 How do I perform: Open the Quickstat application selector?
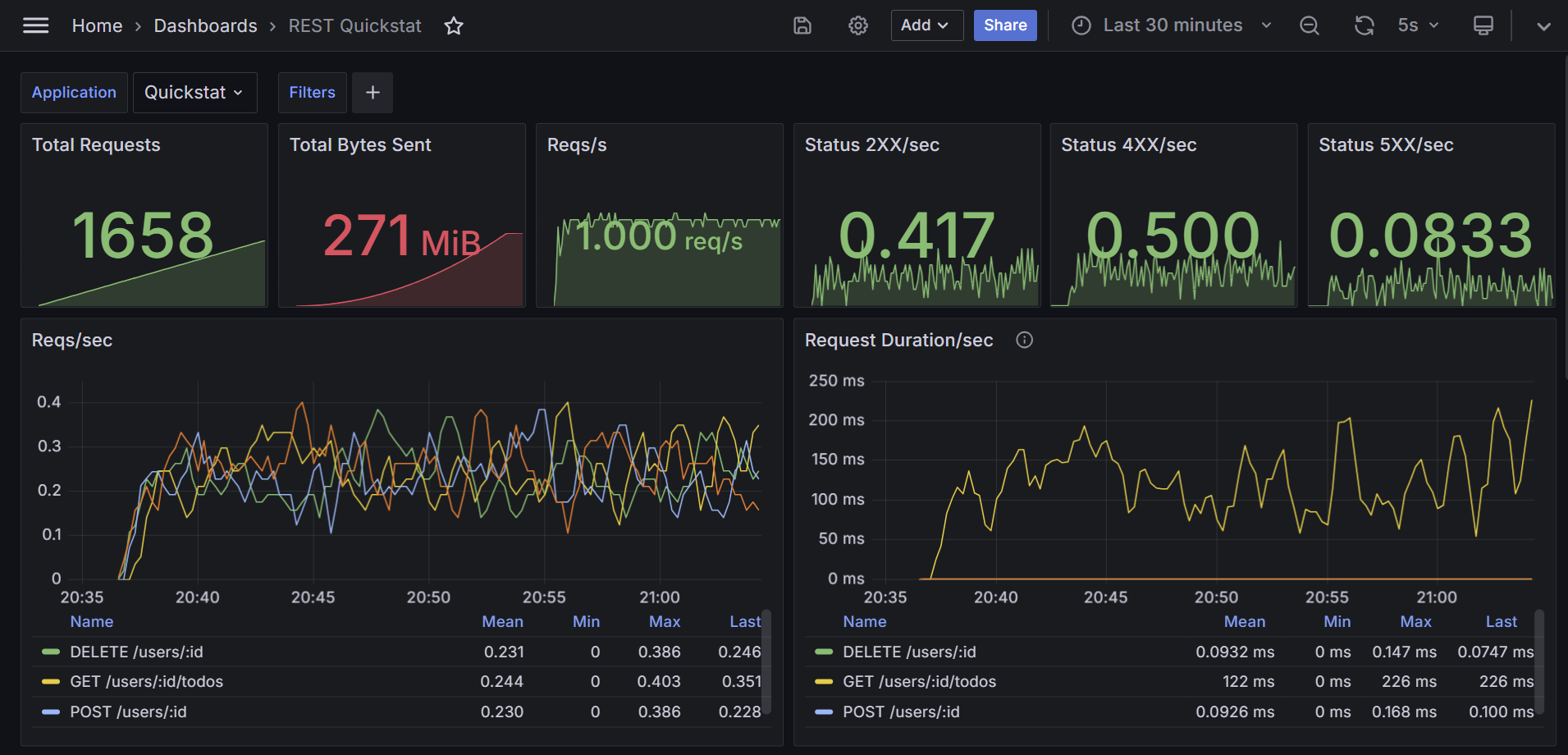(x=194, y=93)
